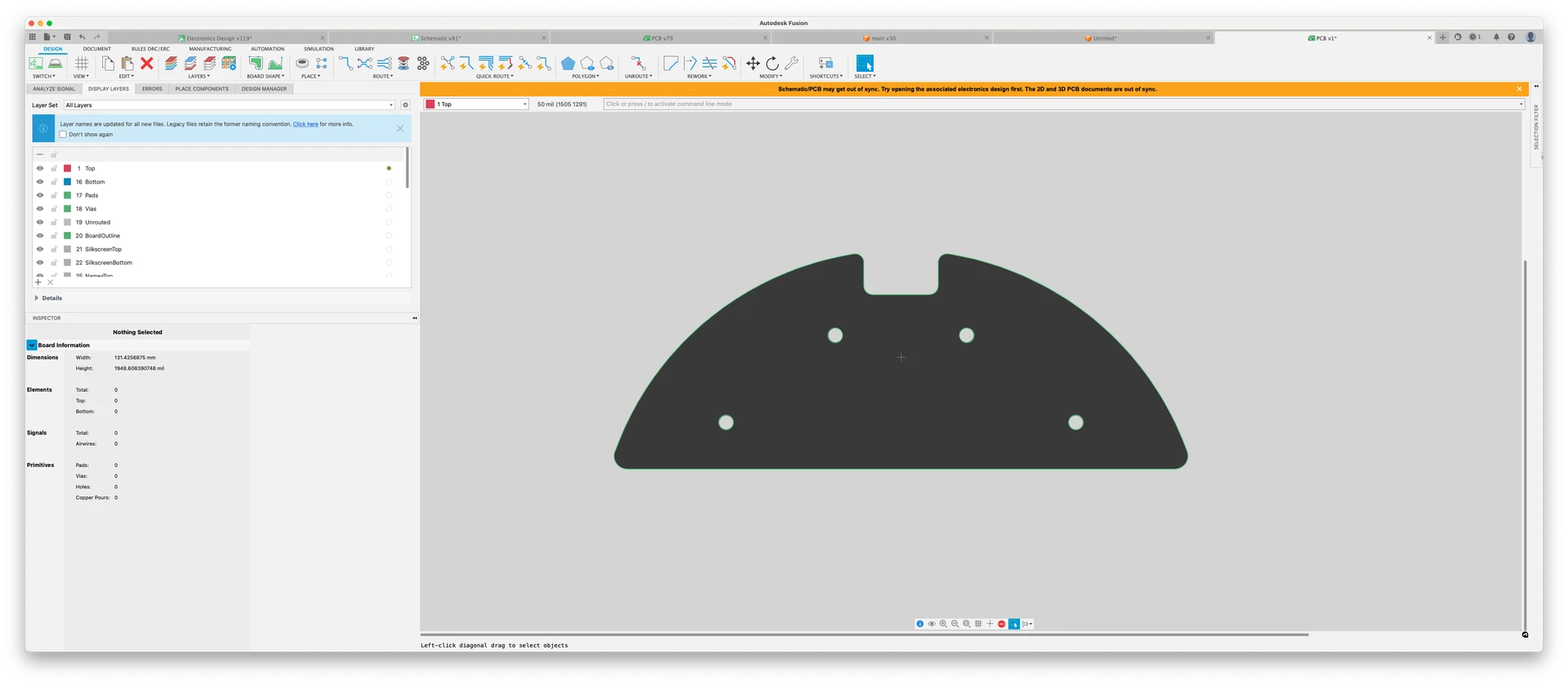Check the Don't show again checkbox
Image resolution: width=1568 pixels, height=685 pixels.
pyautogui.click(x=63, y=135)
